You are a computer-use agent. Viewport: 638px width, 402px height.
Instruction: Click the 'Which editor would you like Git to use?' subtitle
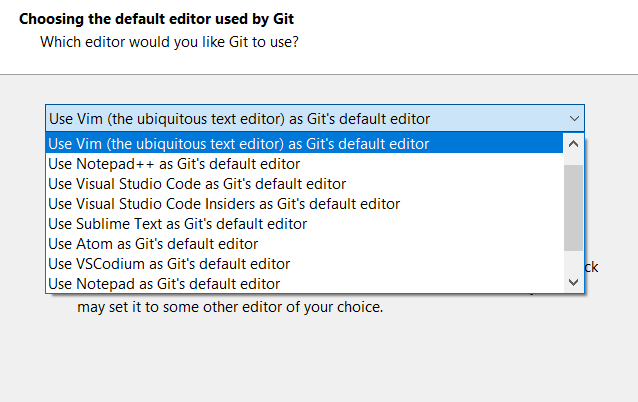point(169,42)
